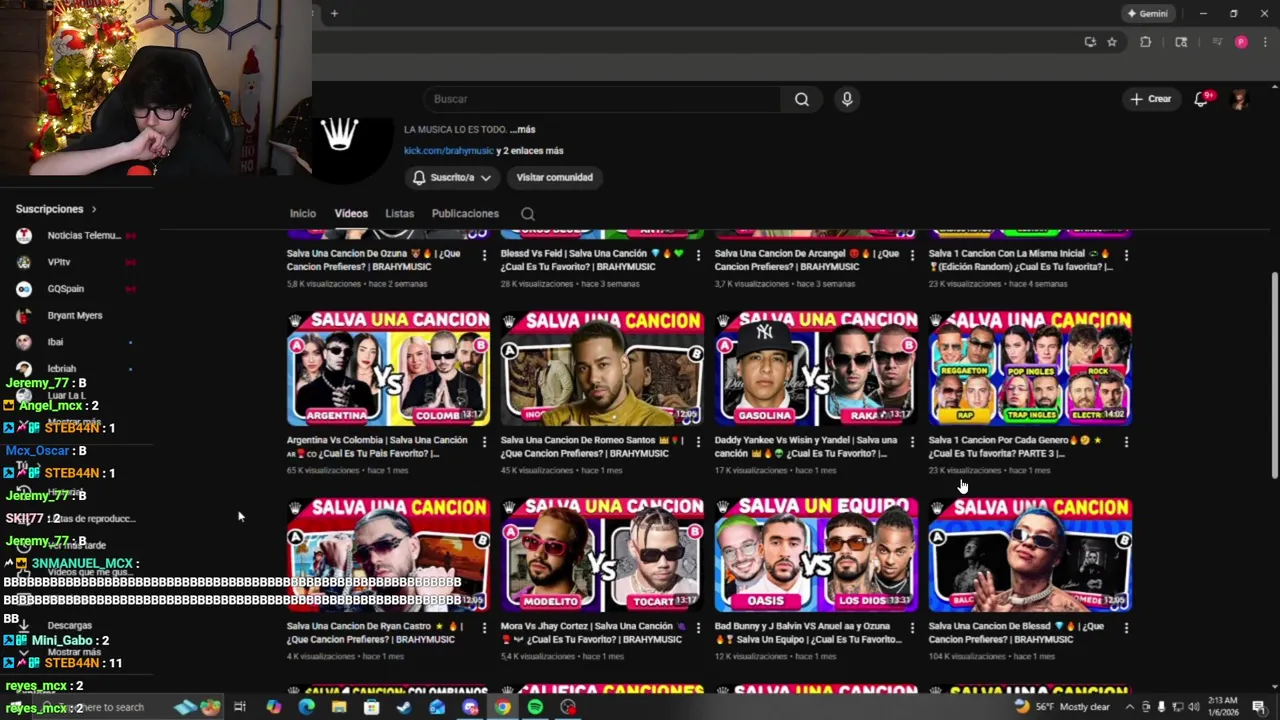Open Chrome side panel search icon
1280x720 pixels.
[1181, 42]
